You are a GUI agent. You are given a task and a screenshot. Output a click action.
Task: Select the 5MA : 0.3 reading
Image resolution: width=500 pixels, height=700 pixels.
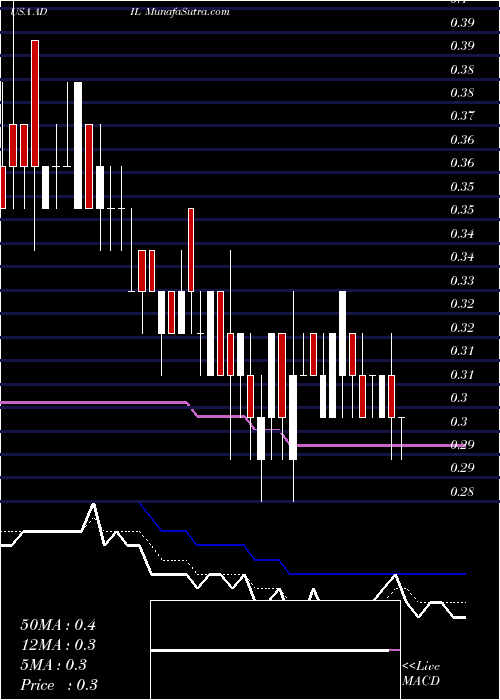coord(54,665)
